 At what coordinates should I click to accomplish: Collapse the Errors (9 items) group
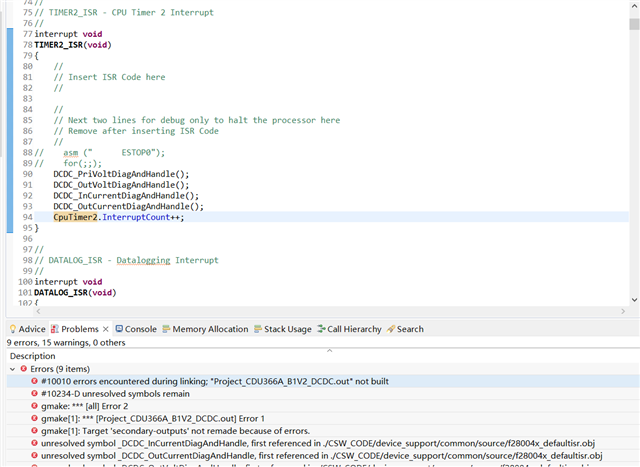[13, 369]
